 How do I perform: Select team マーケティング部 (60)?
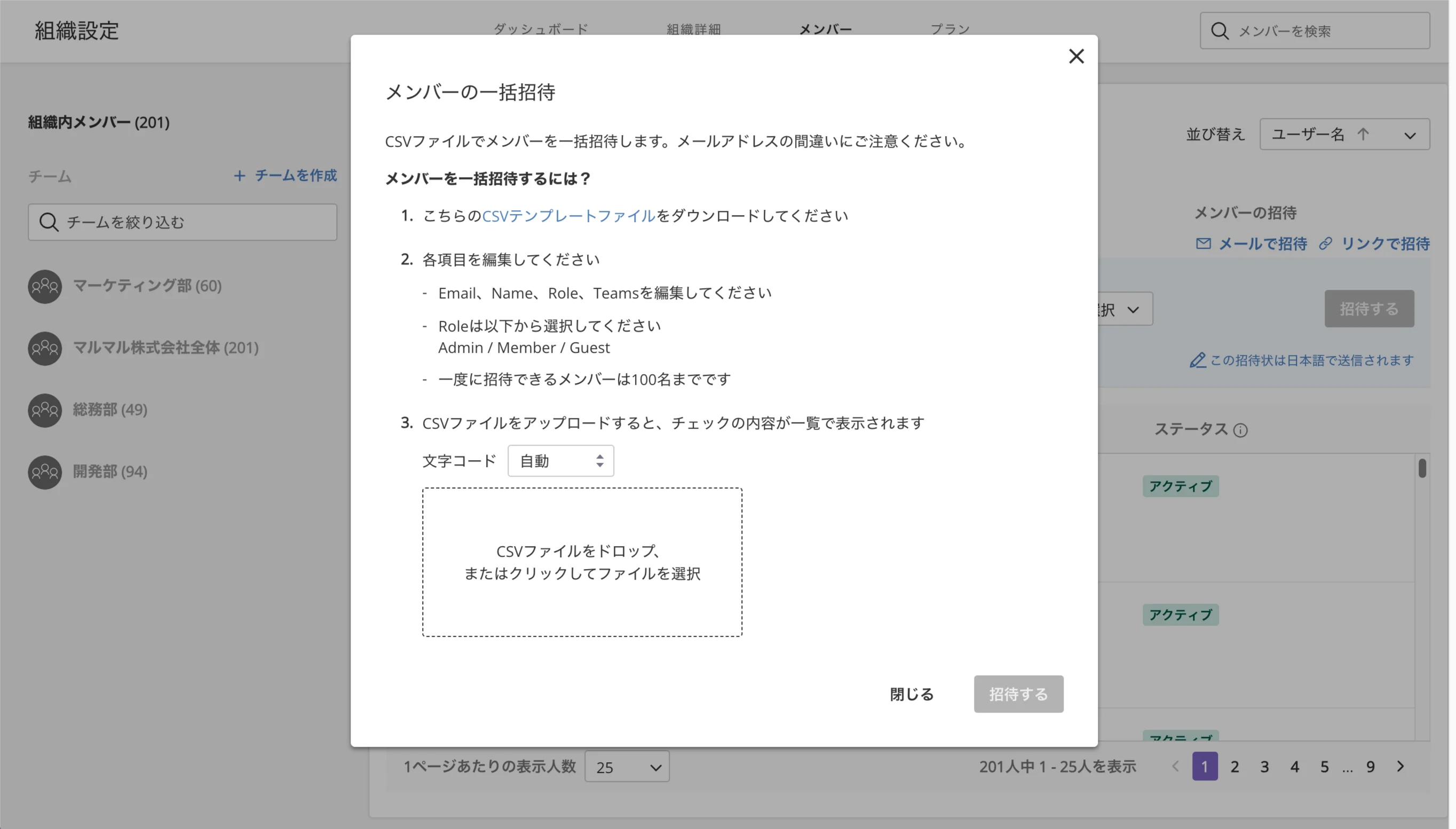(x=147, y=286)
